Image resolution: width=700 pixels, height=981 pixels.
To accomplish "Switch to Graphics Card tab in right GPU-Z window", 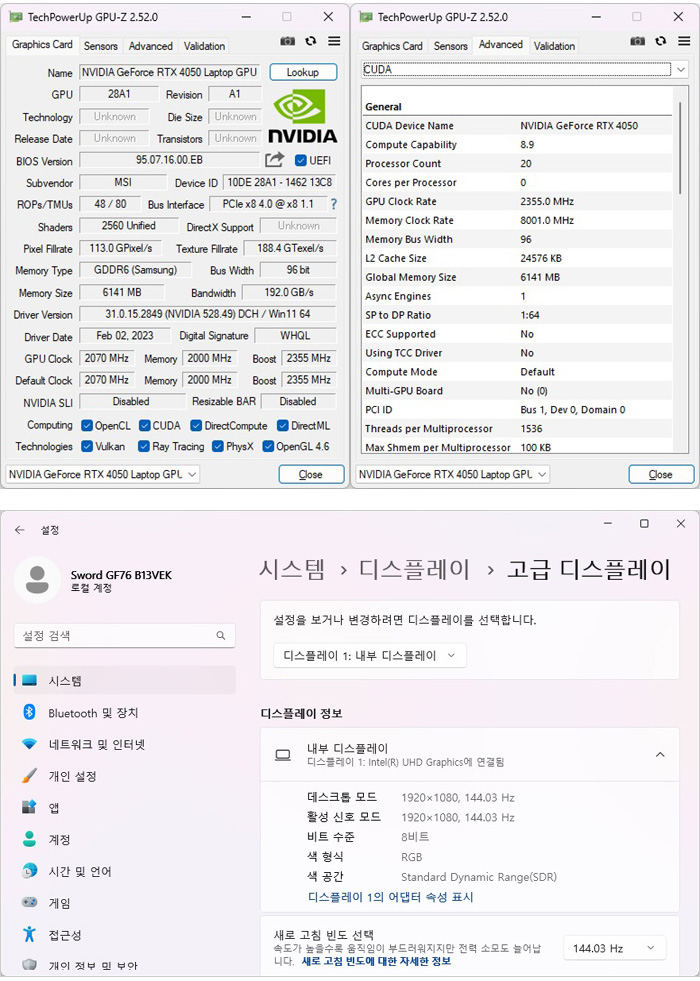I will pos(392,46).
